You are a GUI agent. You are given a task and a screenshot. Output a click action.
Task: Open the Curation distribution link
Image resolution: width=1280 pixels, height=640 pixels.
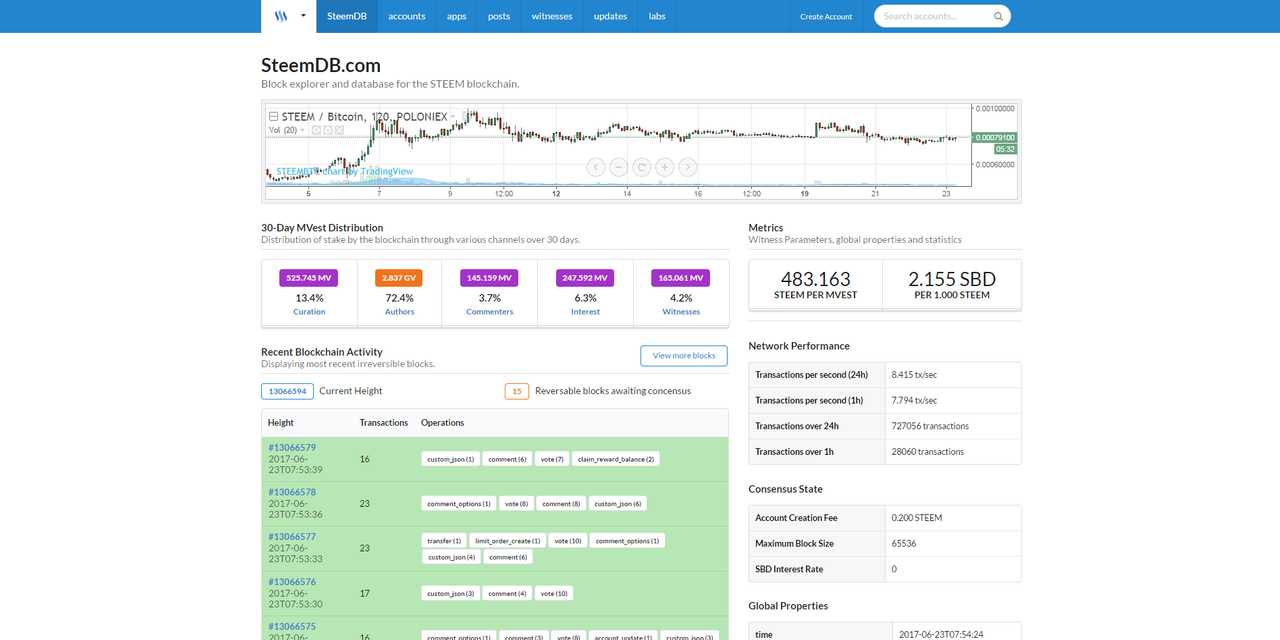click(x=309, y=312)
